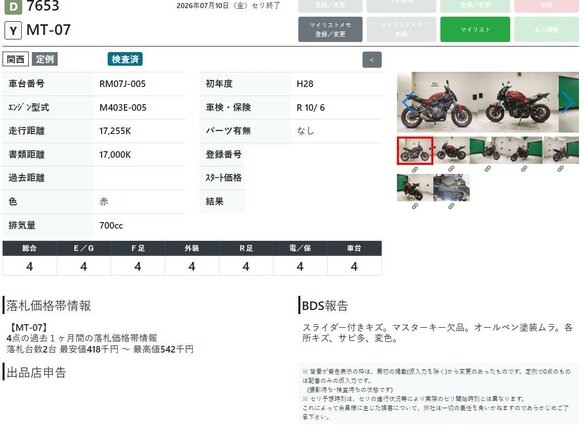This screenshot has width=584, height=438.
Task: Click the price range line 最安値418千円 ～ 最高値542千円
Action: (127, 349)
